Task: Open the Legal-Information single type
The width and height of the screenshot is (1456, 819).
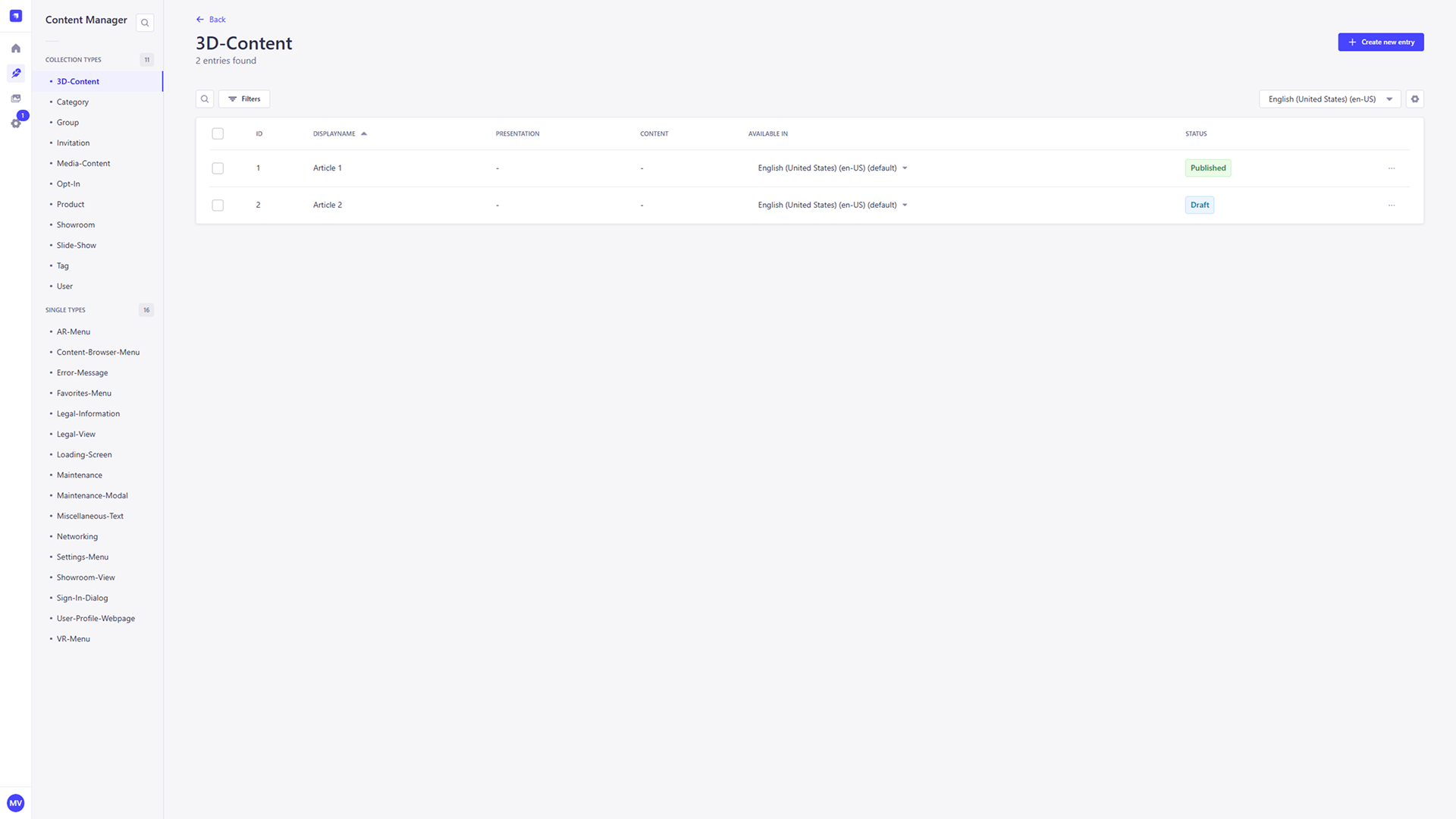Action: click(x=88, y=414)
